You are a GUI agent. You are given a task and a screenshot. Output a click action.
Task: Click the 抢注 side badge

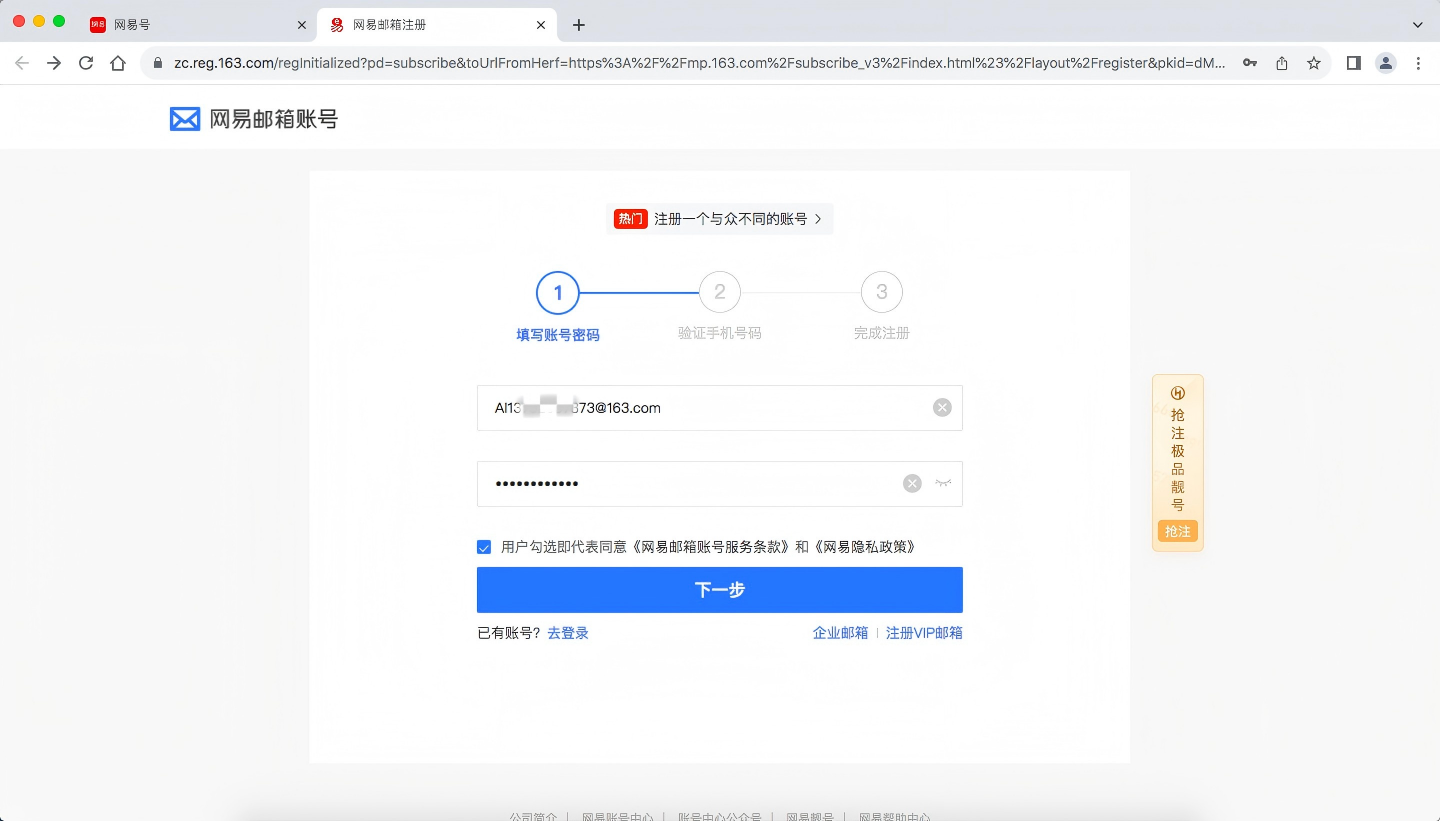tap(1177, 531)
